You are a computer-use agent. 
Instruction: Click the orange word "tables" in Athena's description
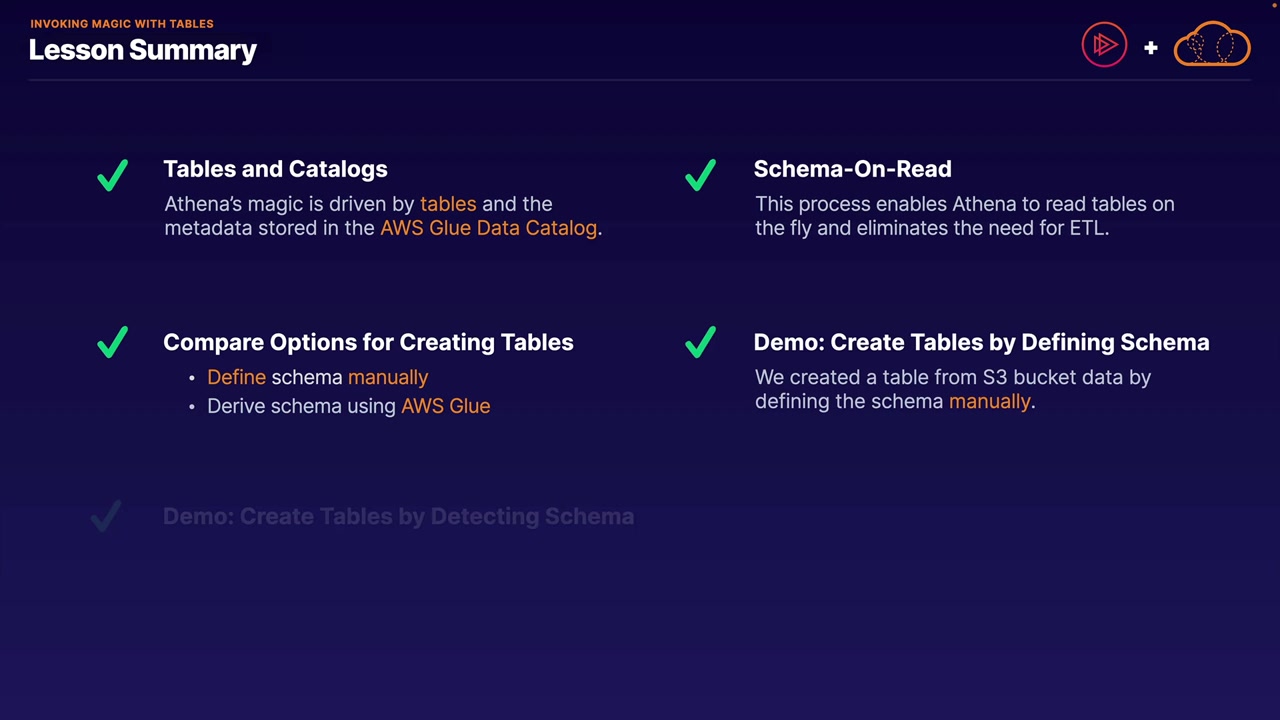click(x=448, y=204)
